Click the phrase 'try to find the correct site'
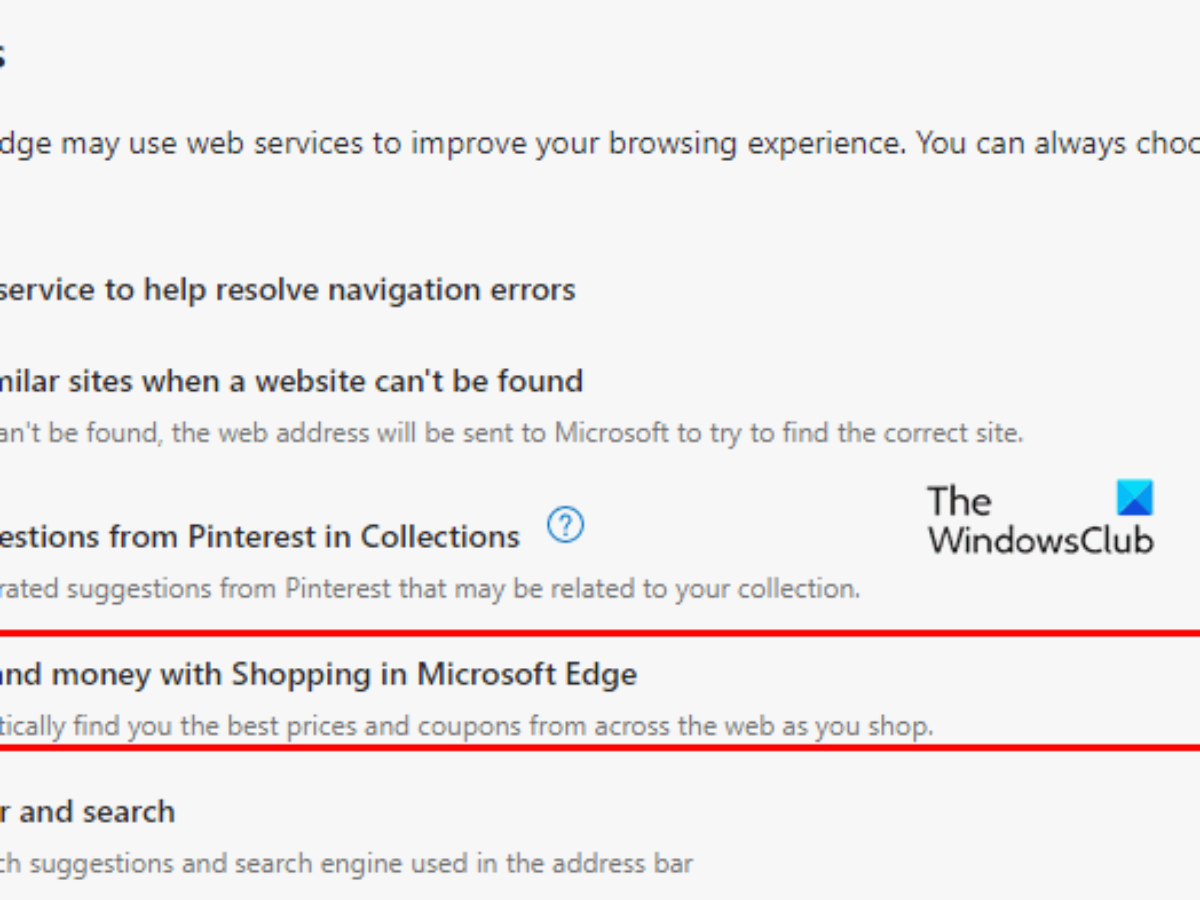Image resolution: width=1200 pixels, height=900 pixels. [x=850, y=434]
